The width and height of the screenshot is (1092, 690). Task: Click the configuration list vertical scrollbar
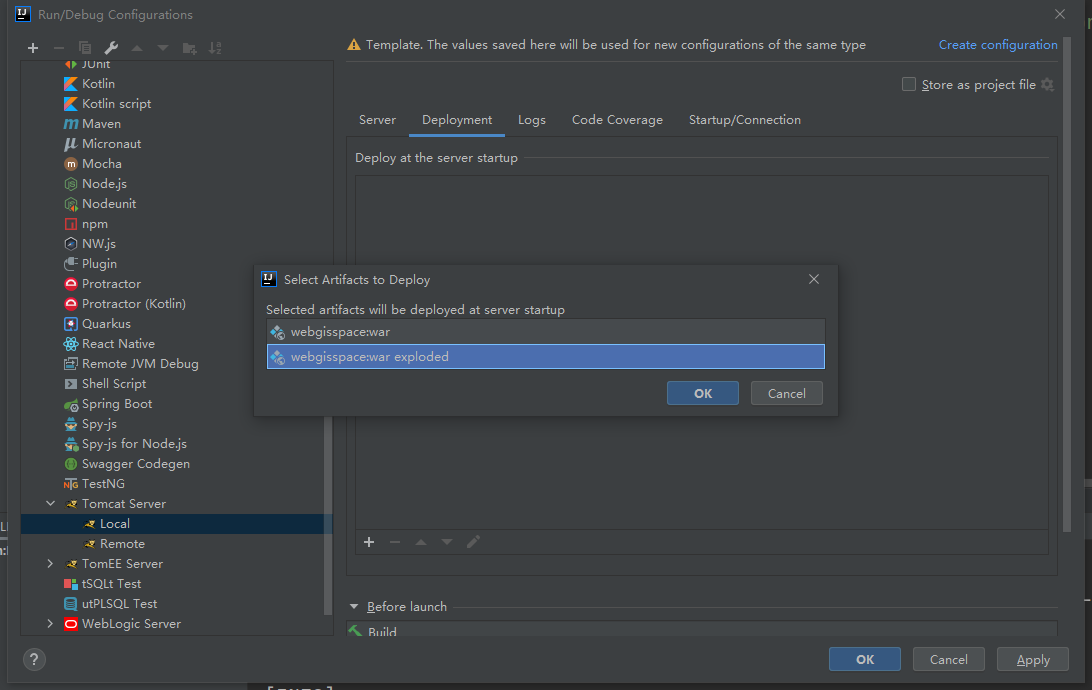click(328, 515)
